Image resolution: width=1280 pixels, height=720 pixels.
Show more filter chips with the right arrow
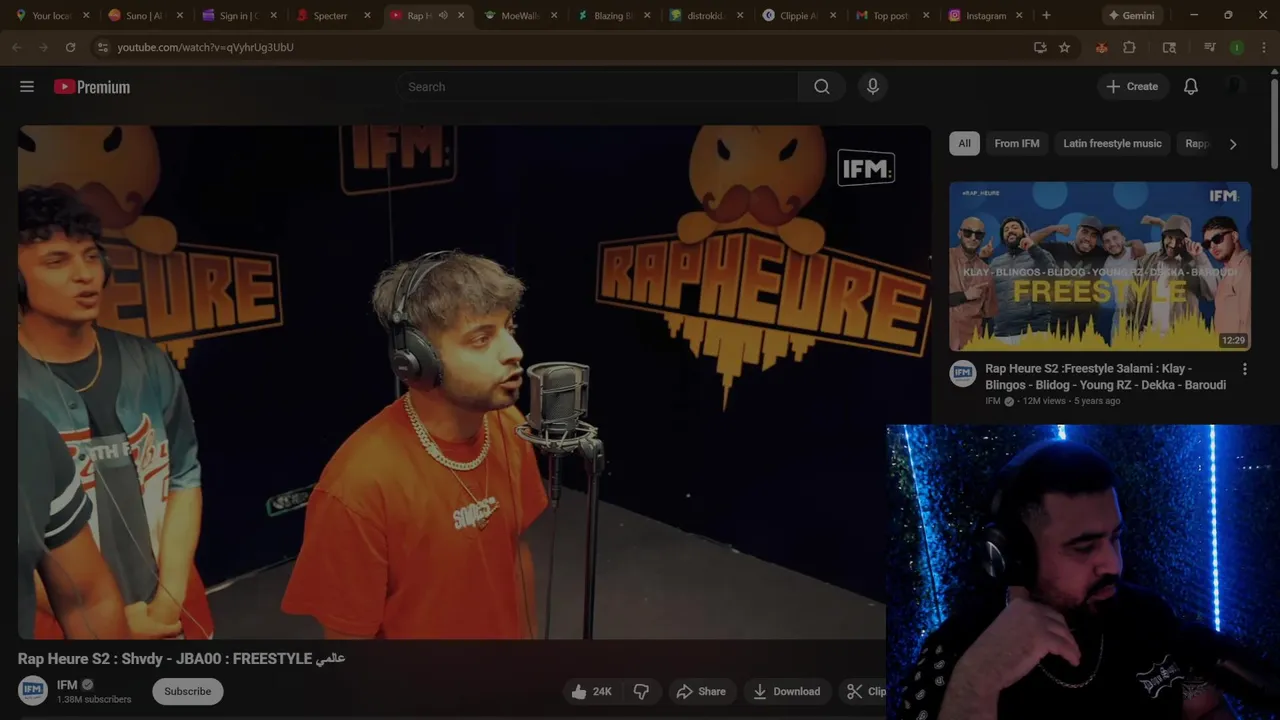click(x=1233, y=144)
